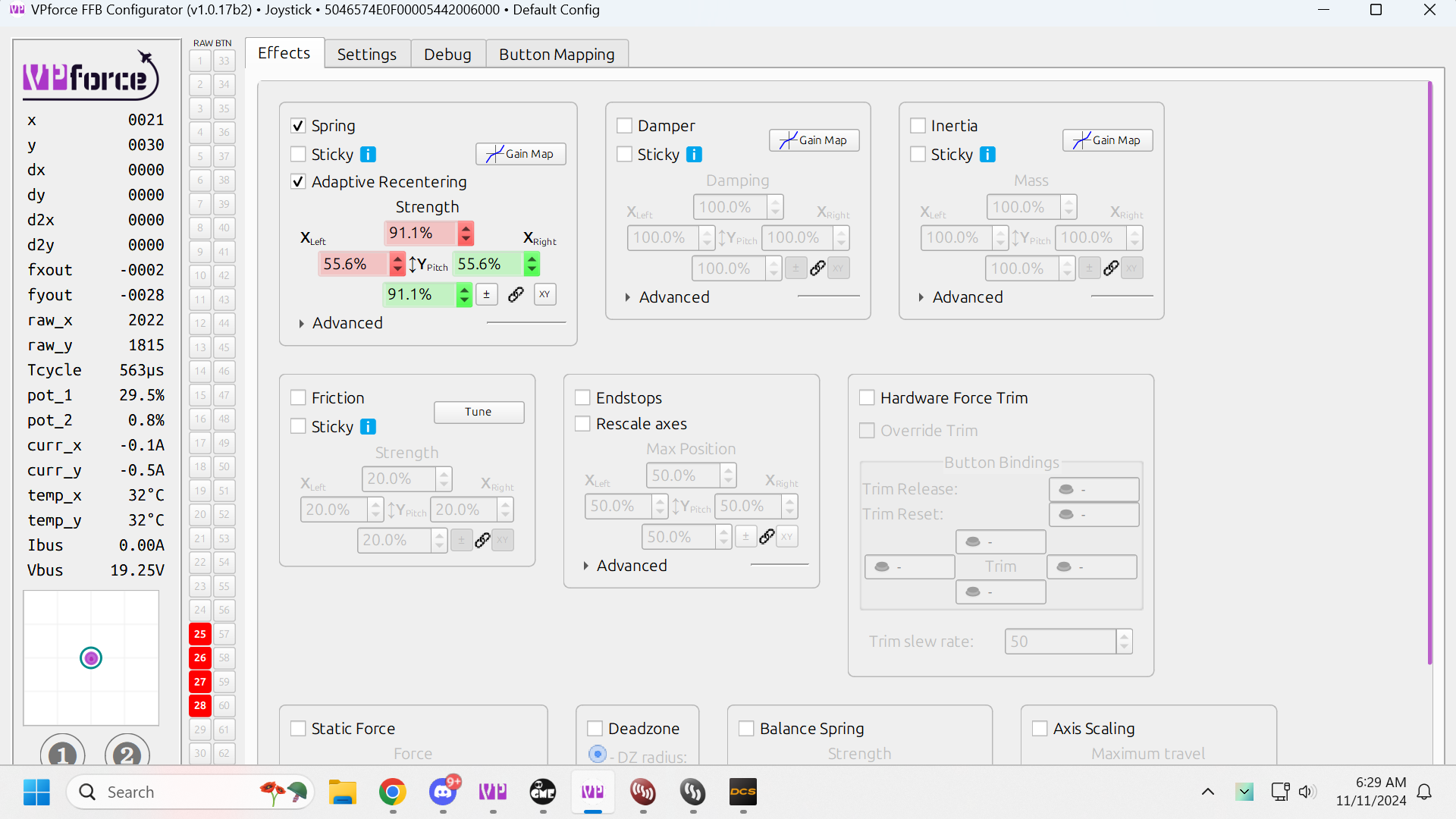Click Spring Sticky blue info icon
Image resolution: width=1456 pixels, height=819 pixels.
pyautogui.click(x=368, y=155)
